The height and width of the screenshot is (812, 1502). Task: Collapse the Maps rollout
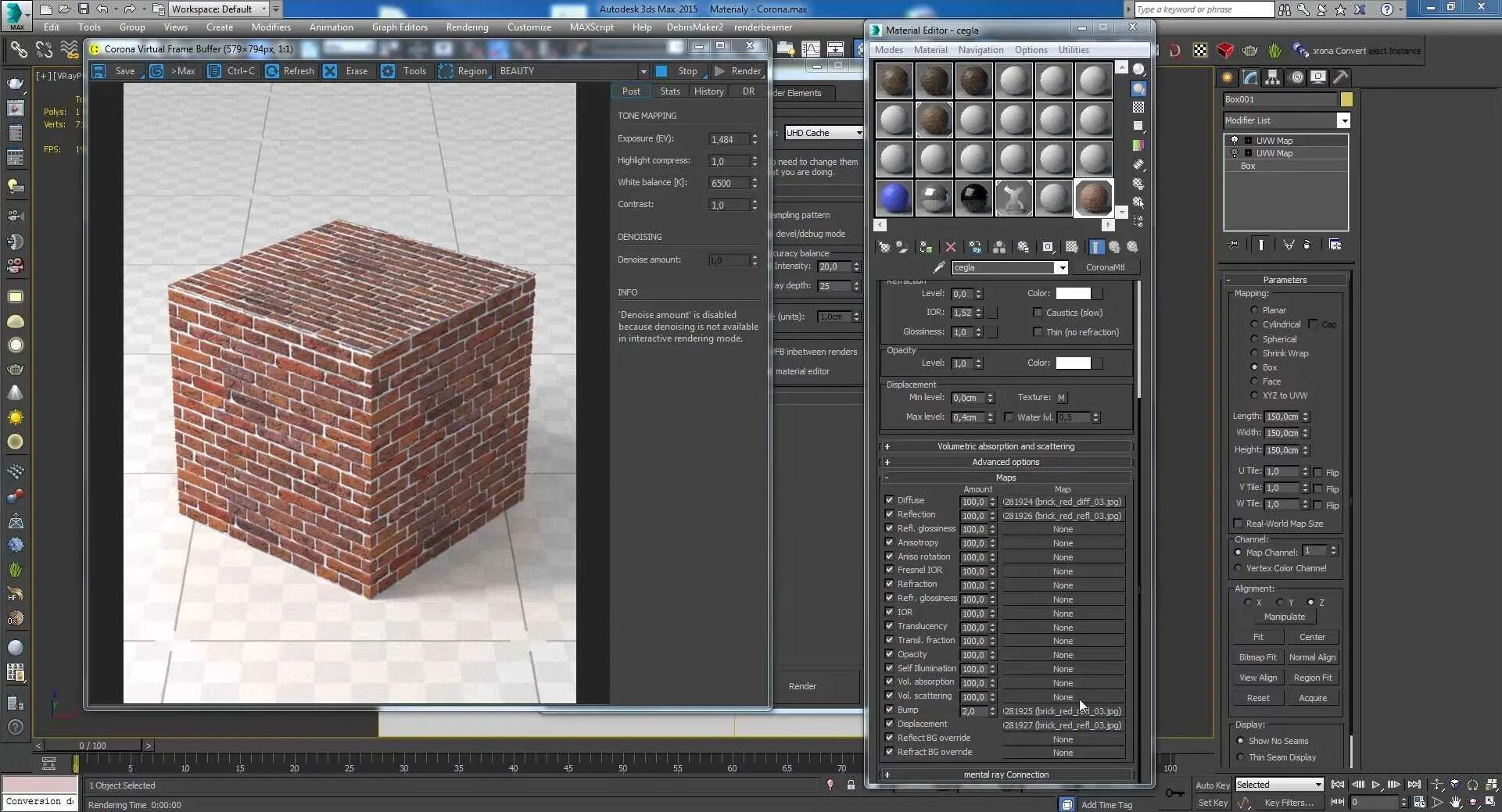(1006, 478)
